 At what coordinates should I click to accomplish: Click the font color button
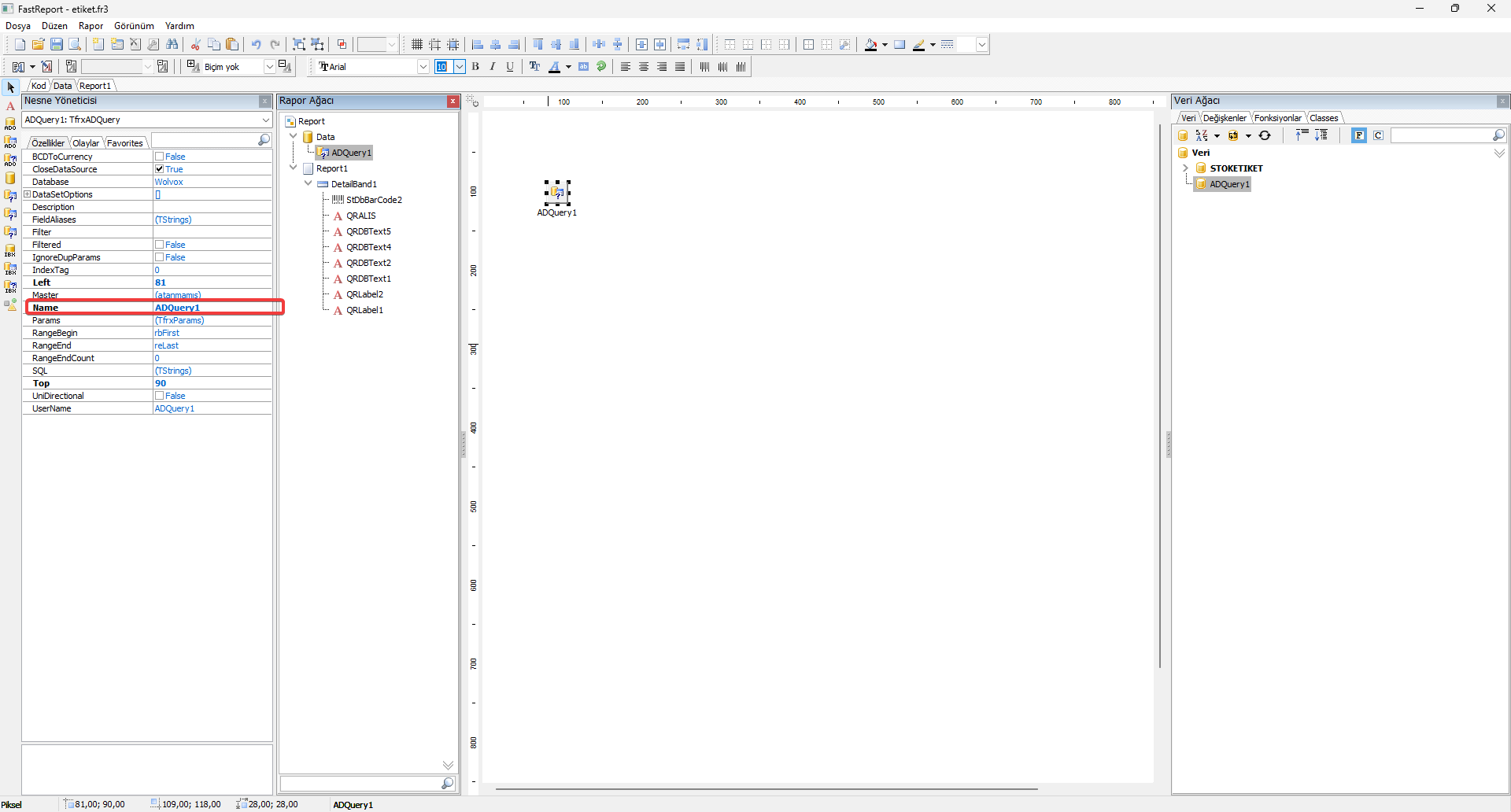(x=554, y=67)
